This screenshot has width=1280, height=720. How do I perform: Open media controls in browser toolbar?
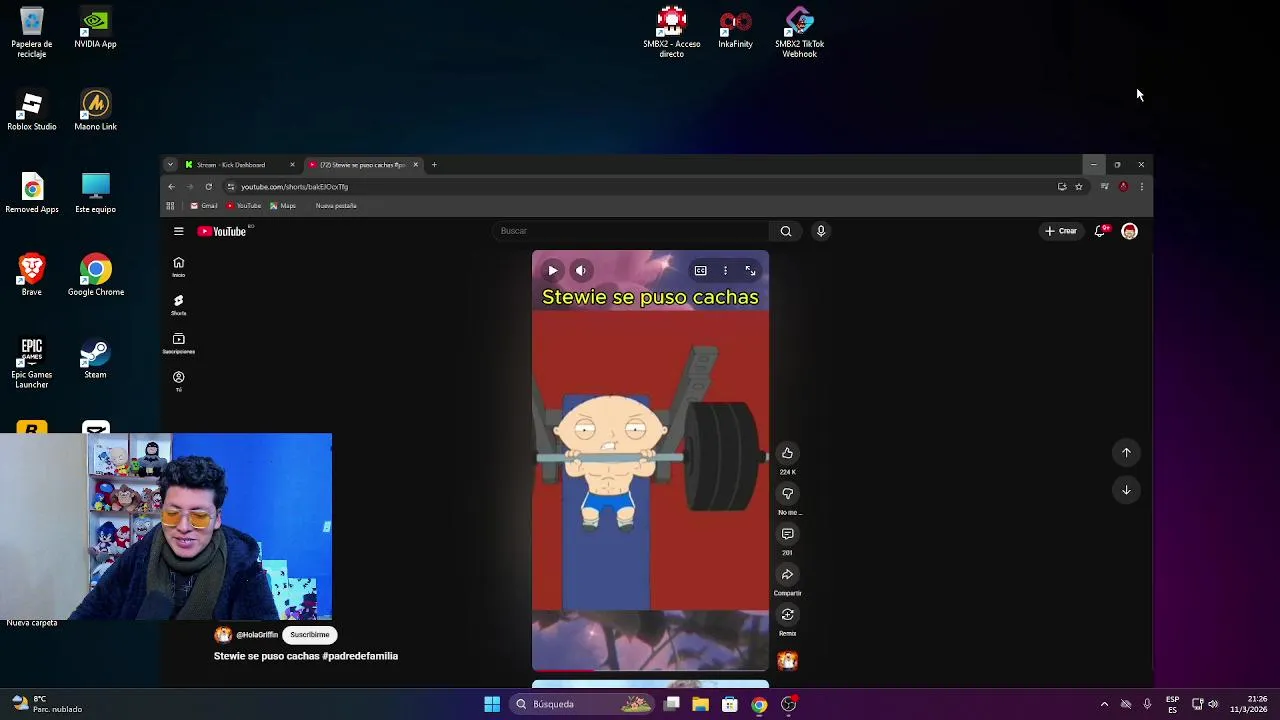(1104, 187)
